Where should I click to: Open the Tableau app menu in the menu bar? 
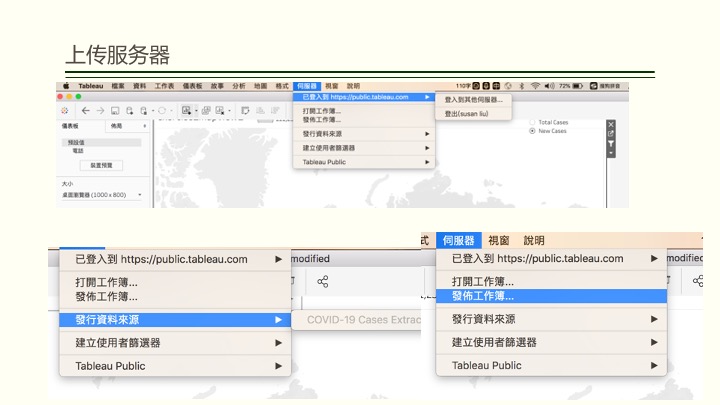(x=90, y=86)
